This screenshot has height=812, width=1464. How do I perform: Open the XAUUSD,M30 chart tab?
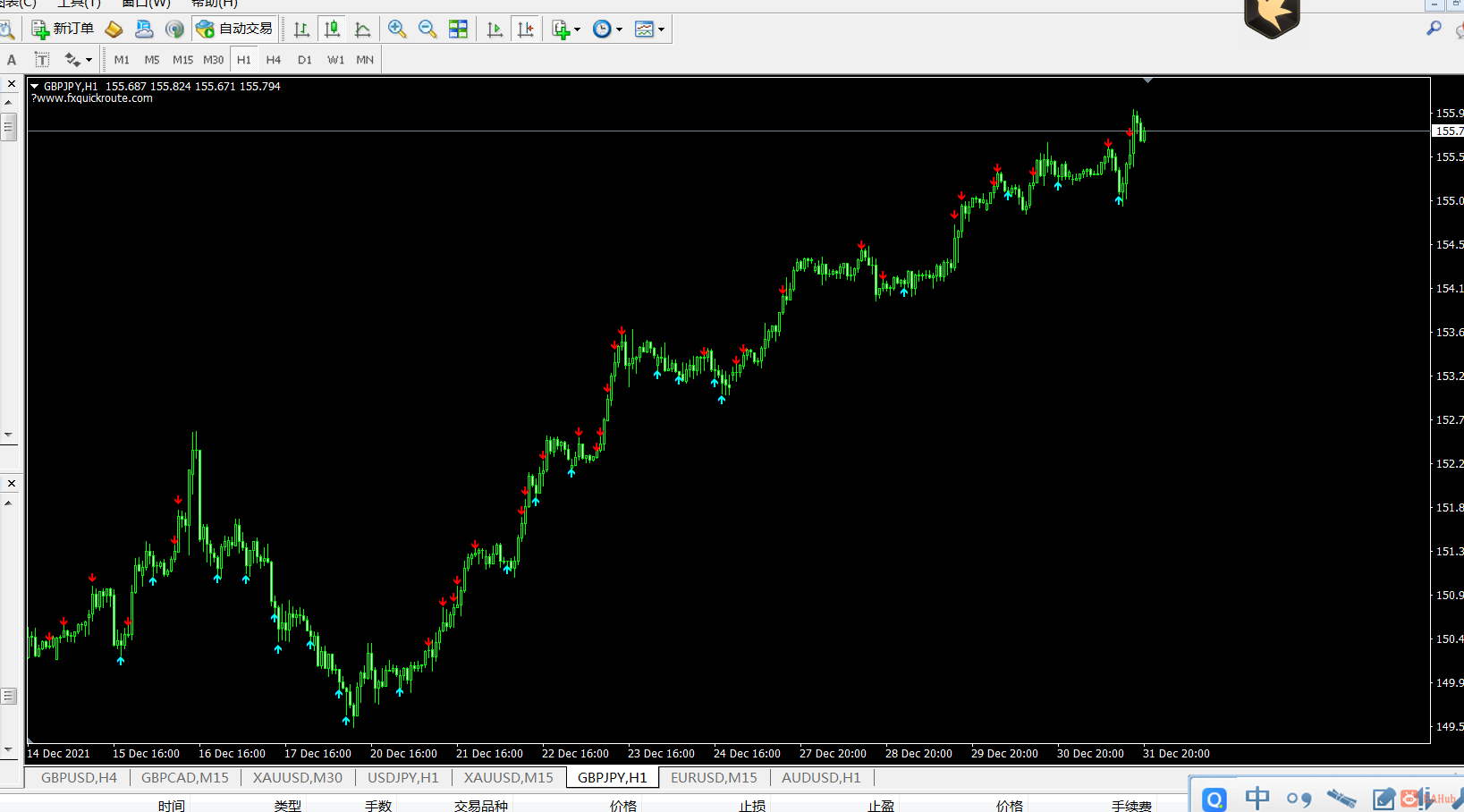[x=298, y=778]
